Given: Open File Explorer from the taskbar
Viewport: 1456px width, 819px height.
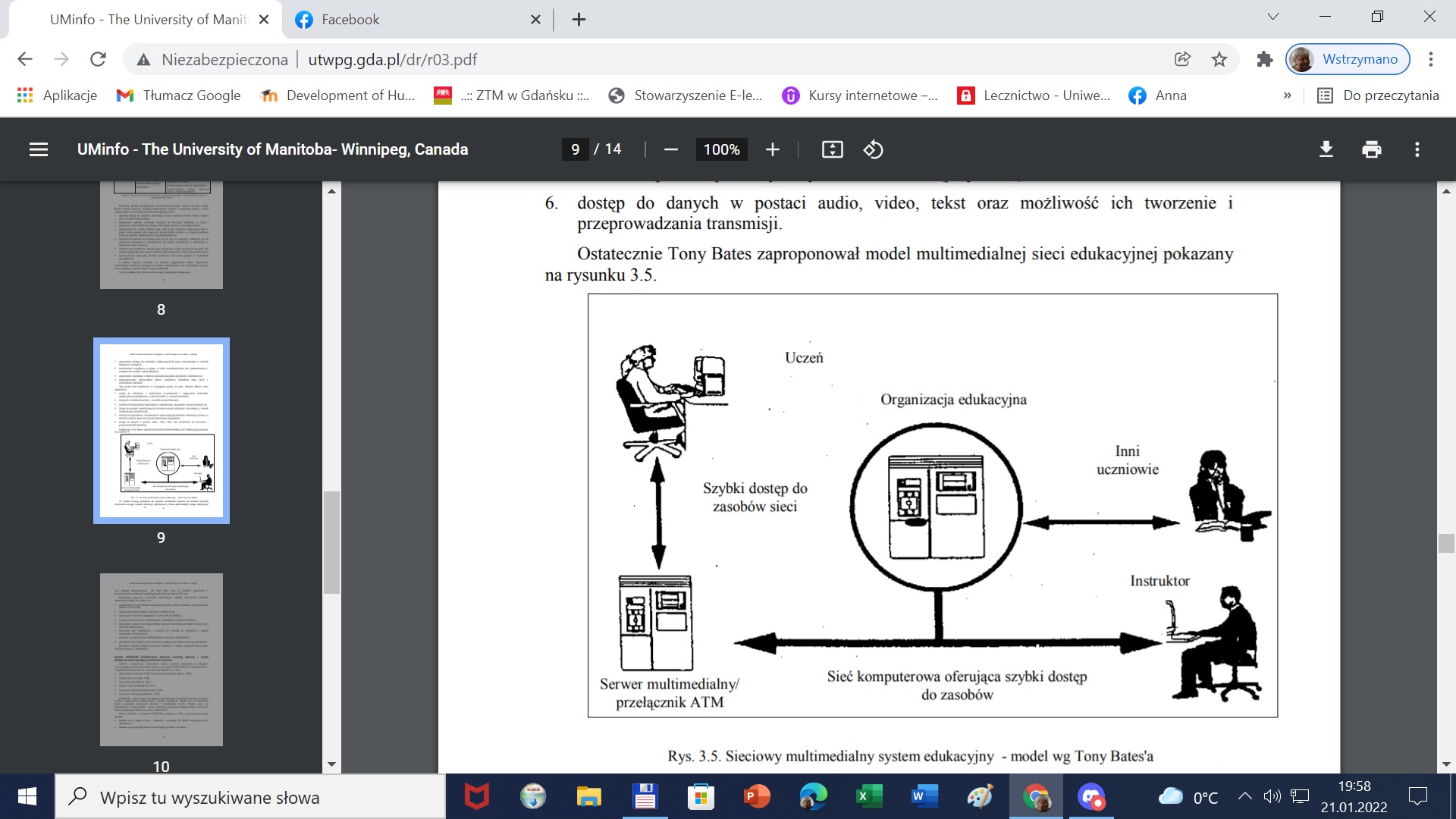Looking at the screenshot, I should tap(588, 797).
